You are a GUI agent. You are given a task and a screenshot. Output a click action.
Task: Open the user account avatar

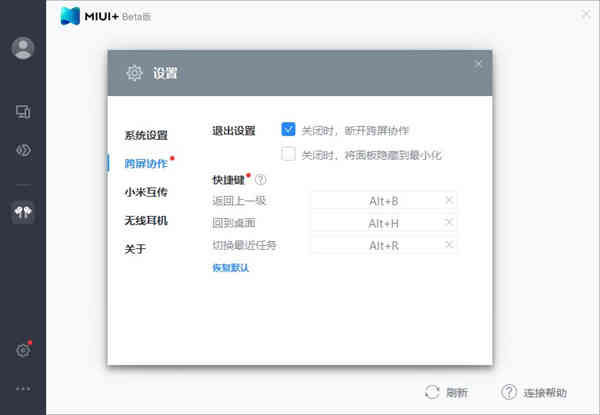pyautogui.click(x=23, y=48)
